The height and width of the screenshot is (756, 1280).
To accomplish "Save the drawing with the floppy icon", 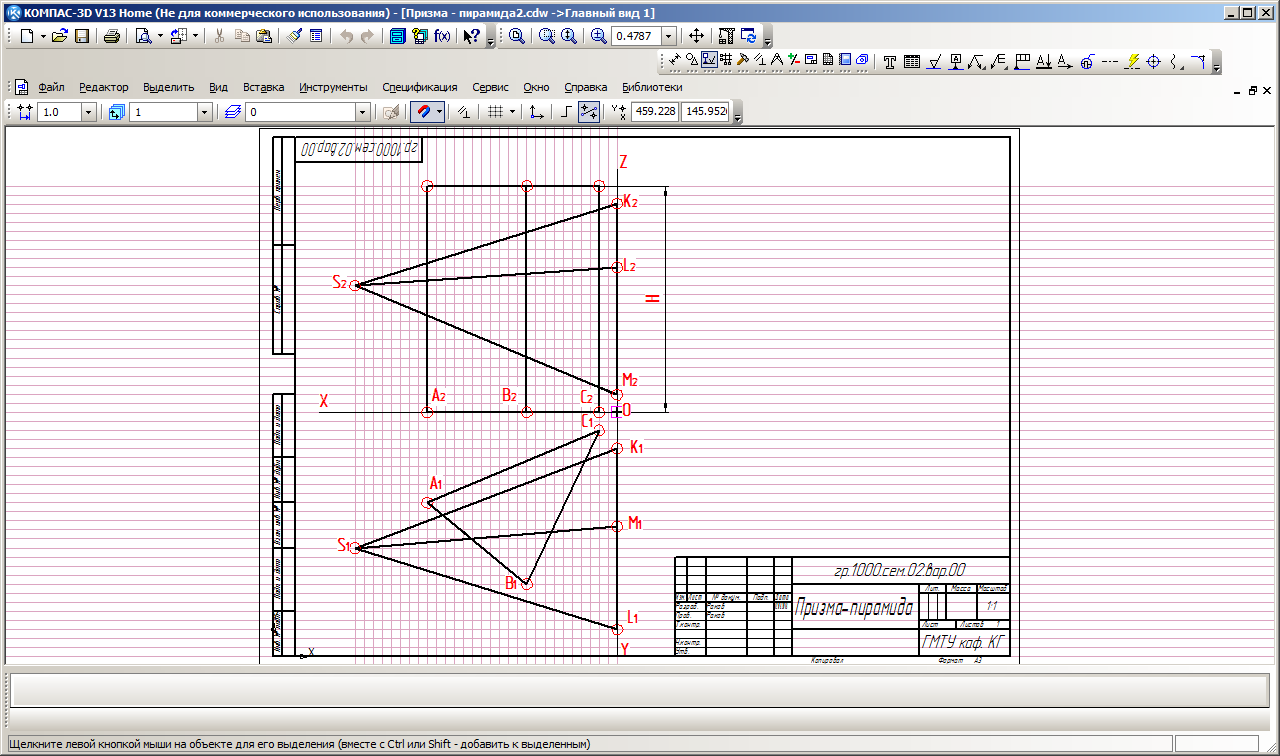I will 82,36.
